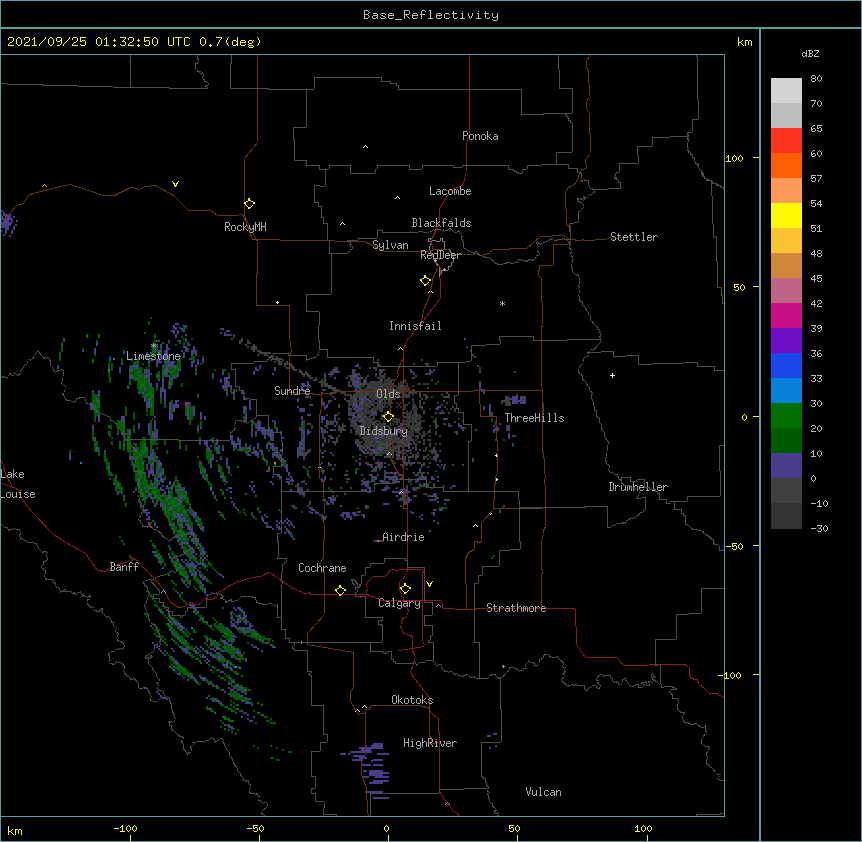This screenshot has height=842, width=862.
Task: Select the magenta 42 dBZ color swatch
Action: tap(786, 316)
